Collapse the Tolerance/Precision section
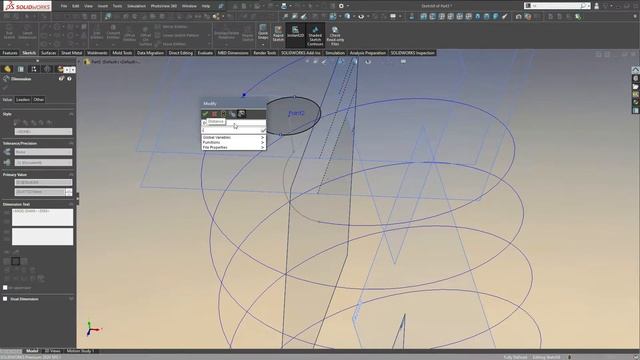 (71, 143)
